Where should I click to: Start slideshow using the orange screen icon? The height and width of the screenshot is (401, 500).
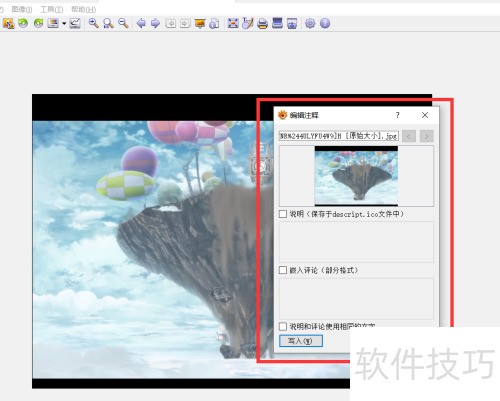point(200,23)
